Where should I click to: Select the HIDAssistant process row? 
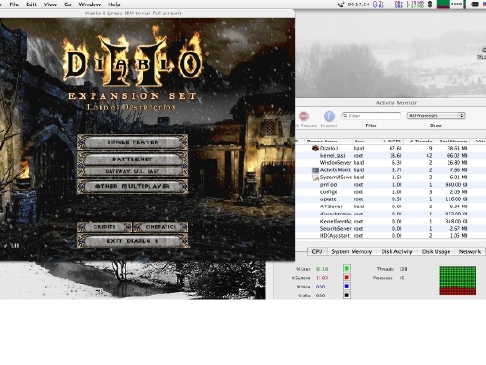pos(391,236)
